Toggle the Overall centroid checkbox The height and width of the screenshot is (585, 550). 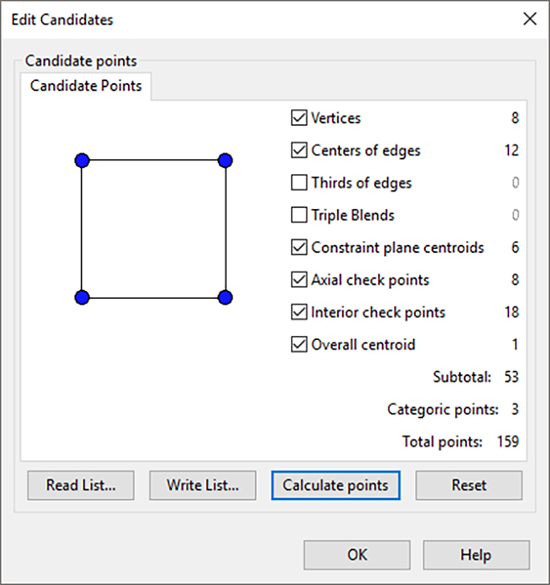click(299, 345)
